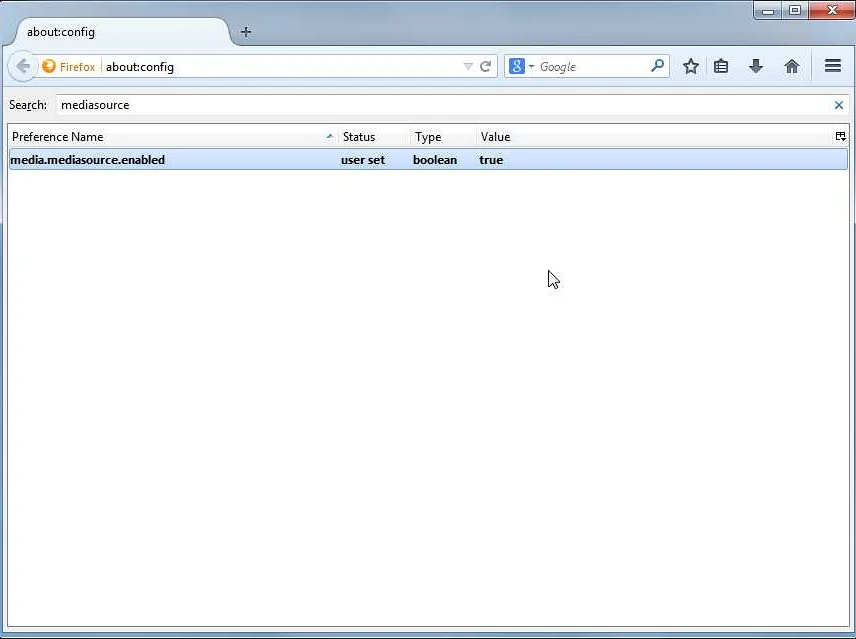Go to the Home page icon

point(792,67)
